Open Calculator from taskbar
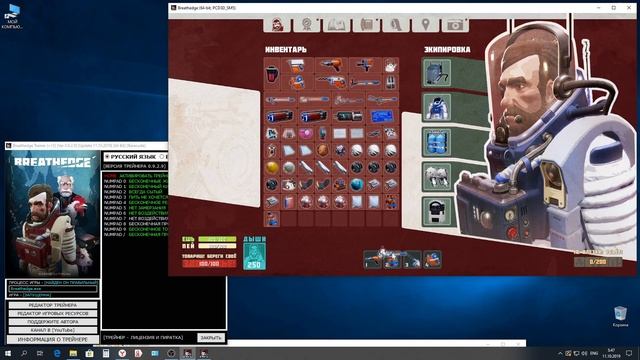 coord(106,353)
